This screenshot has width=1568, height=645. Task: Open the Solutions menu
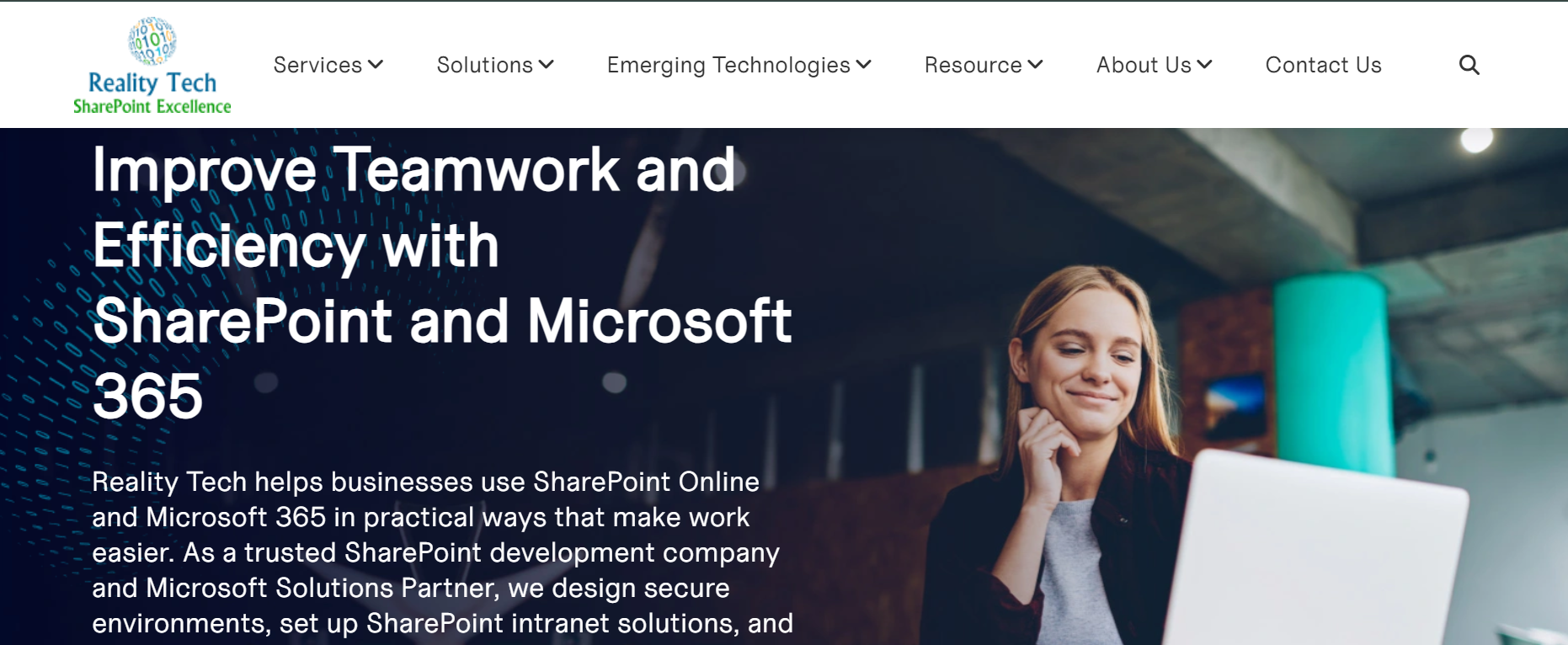(495, 65)
